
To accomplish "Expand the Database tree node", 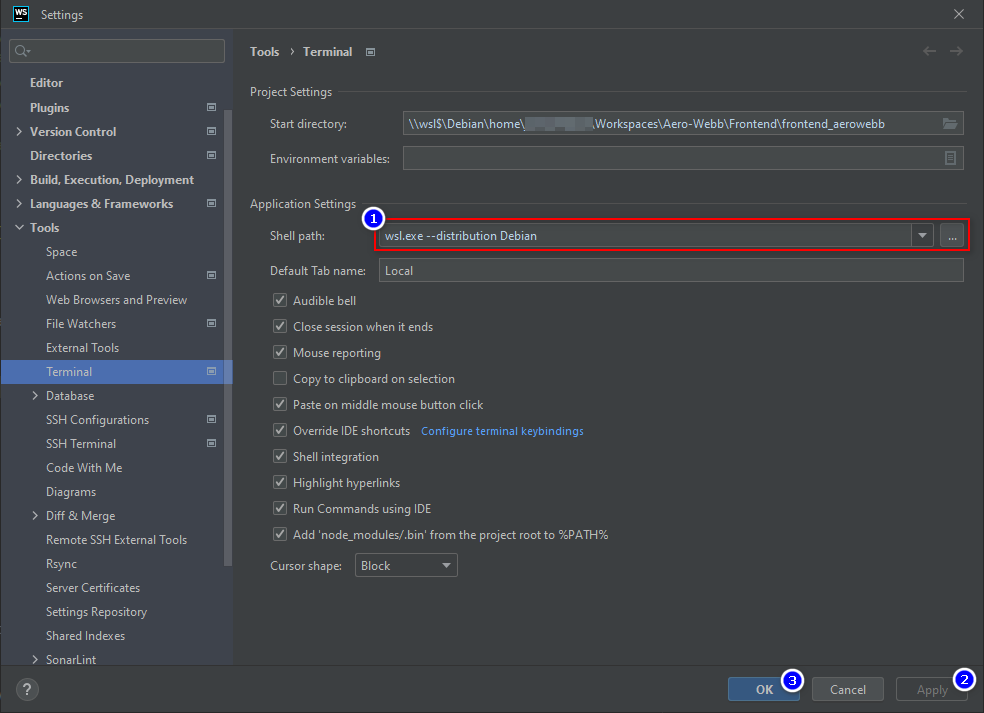I will tap(35, 395).
